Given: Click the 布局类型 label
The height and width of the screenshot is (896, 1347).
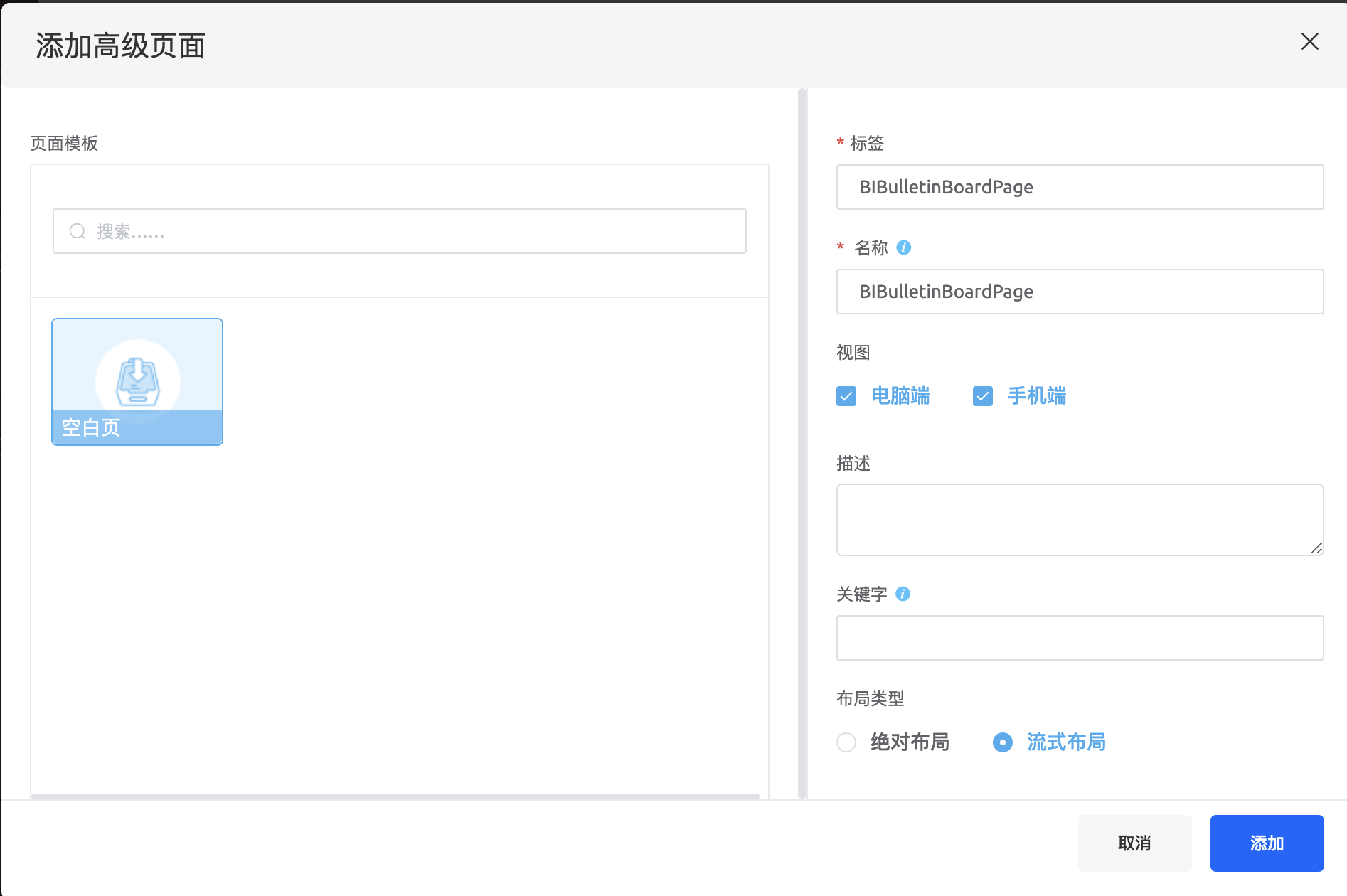Looking at the screenshot, I should tap(871, 699).
